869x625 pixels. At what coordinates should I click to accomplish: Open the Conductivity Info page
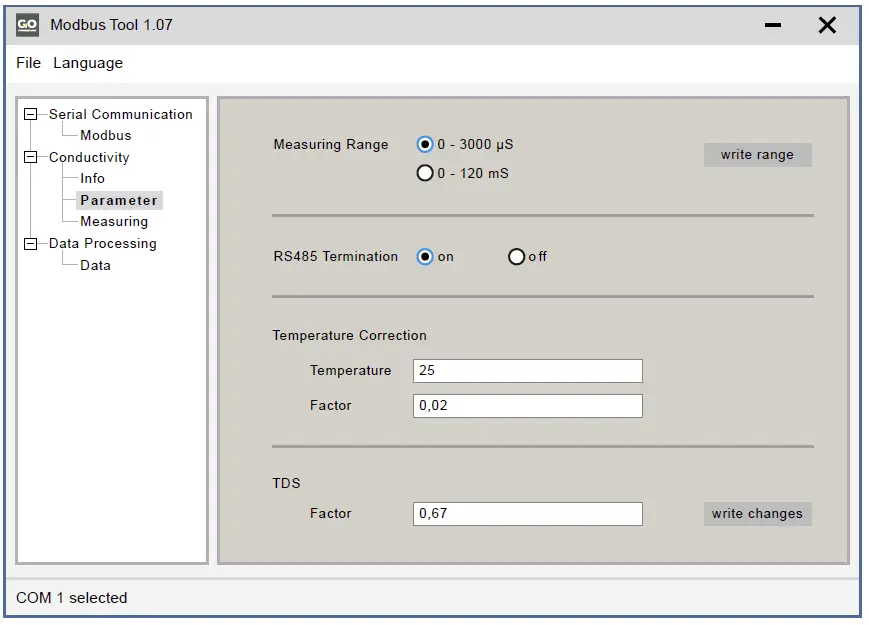(93, 178)
